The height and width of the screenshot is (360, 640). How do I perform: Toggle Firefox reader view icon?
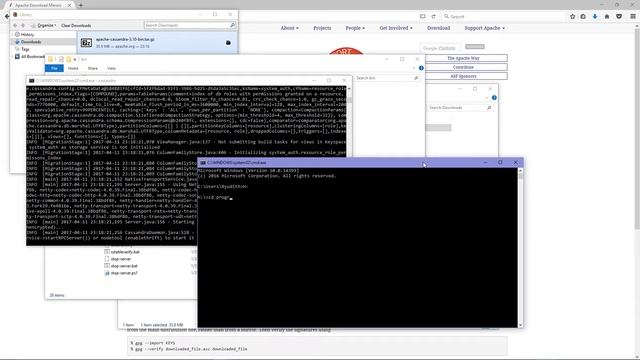(x=422, y=16)
